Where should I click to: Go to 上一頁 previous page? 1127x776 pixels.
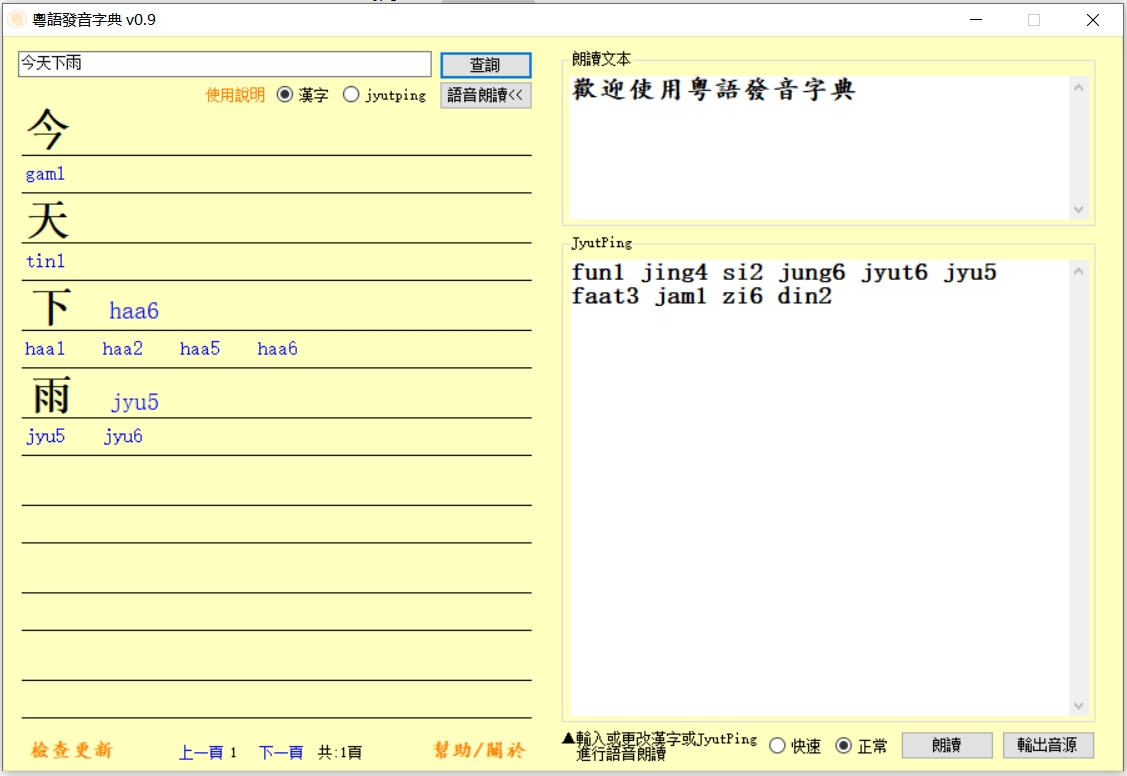coord(200,752)
